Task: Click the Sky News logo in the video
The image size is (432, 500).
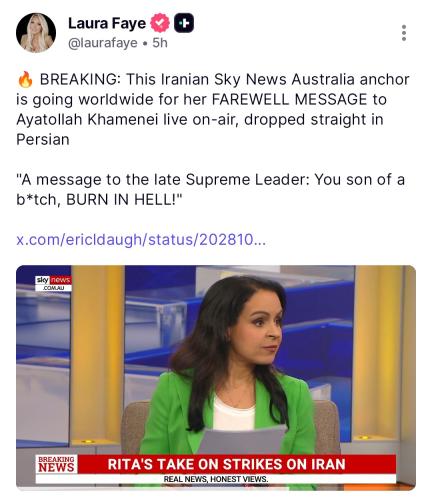Action: pos(53,280)
